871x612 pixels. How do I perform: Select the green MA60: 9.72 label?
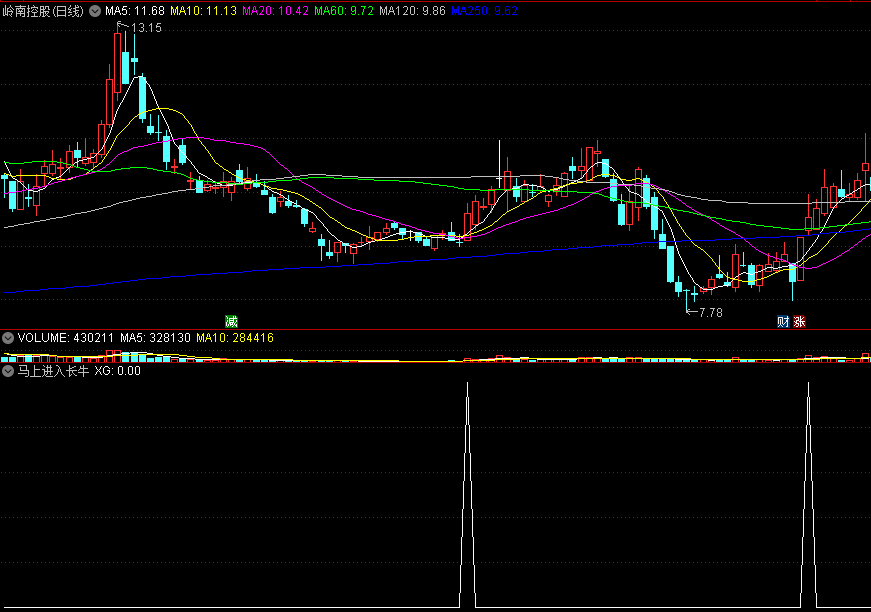344,11
